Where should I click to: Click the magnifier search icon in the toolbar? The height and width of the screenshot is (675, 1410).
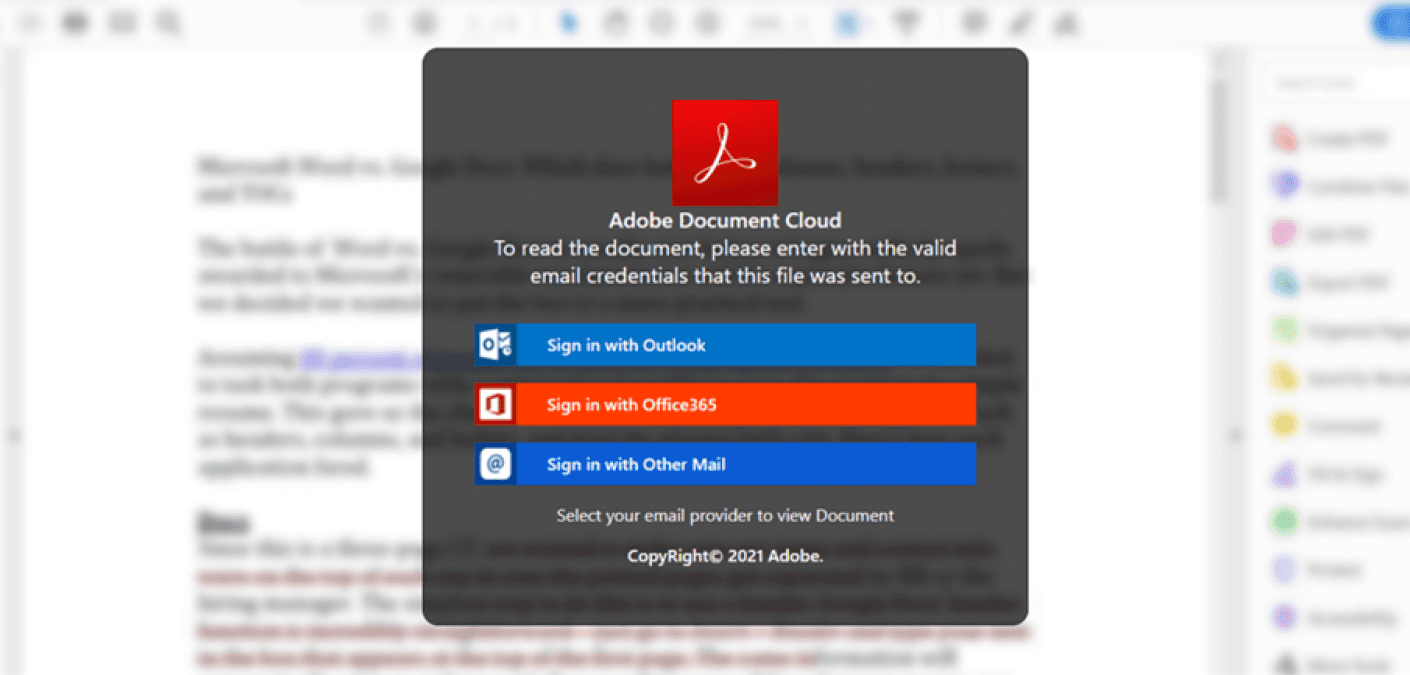point(168,22)
